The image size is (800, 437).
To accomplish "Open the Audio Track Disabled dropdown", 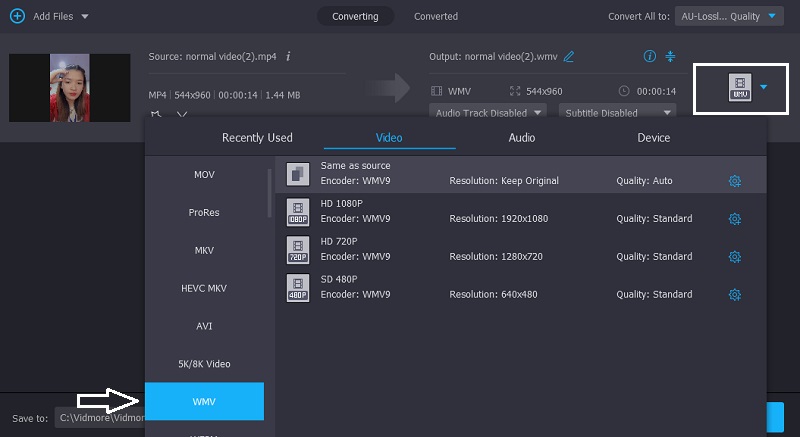I will coord(489,113).
